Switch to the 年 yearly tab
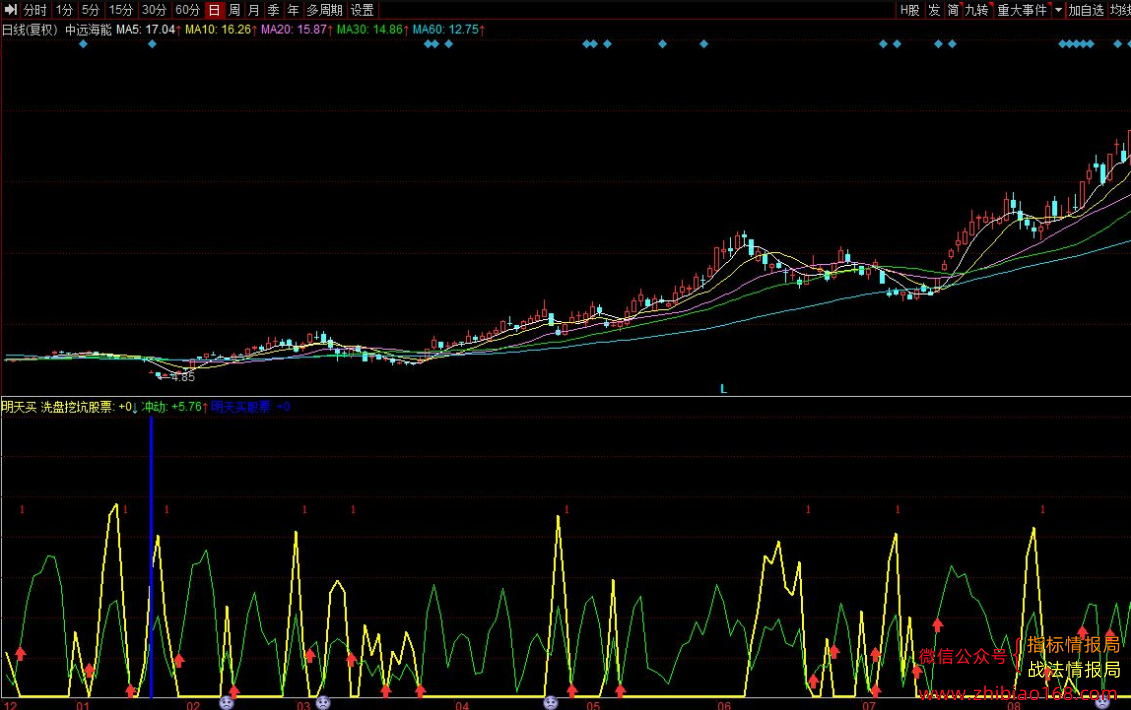The image size is (1131, 710). click(x=293, y=10)
